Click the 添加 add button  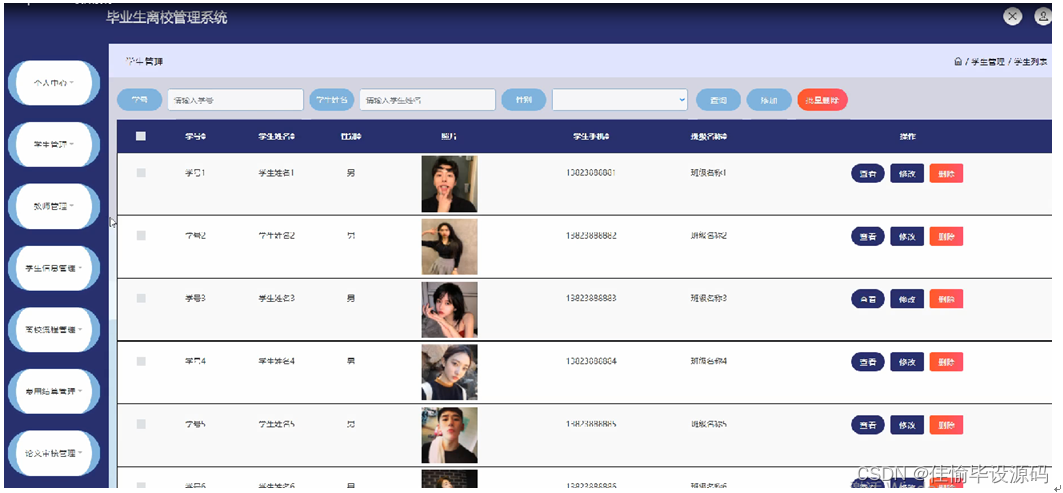[769, 100]
